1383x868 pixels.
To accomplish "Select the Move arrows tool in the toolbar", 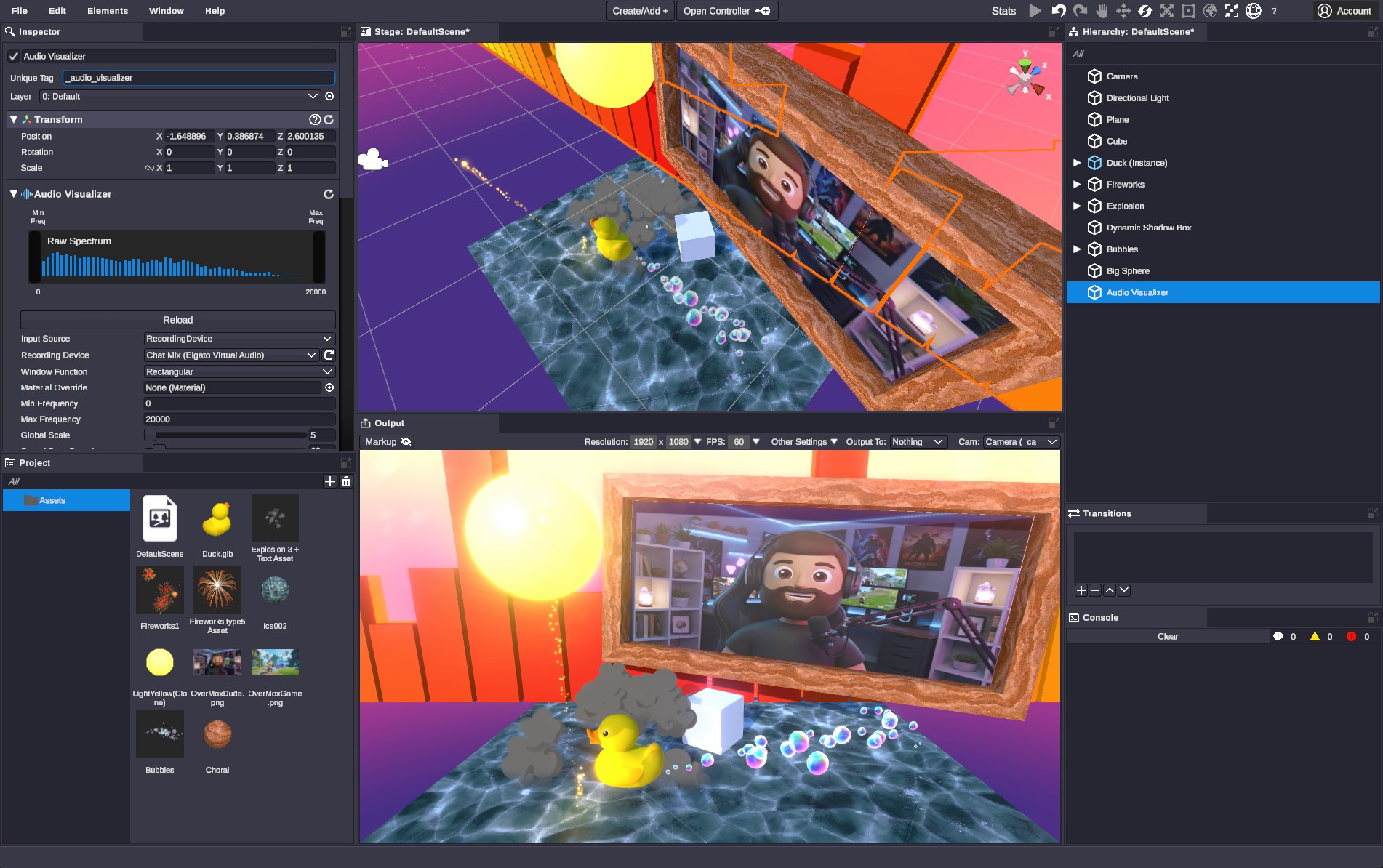I will [1123, 11].
